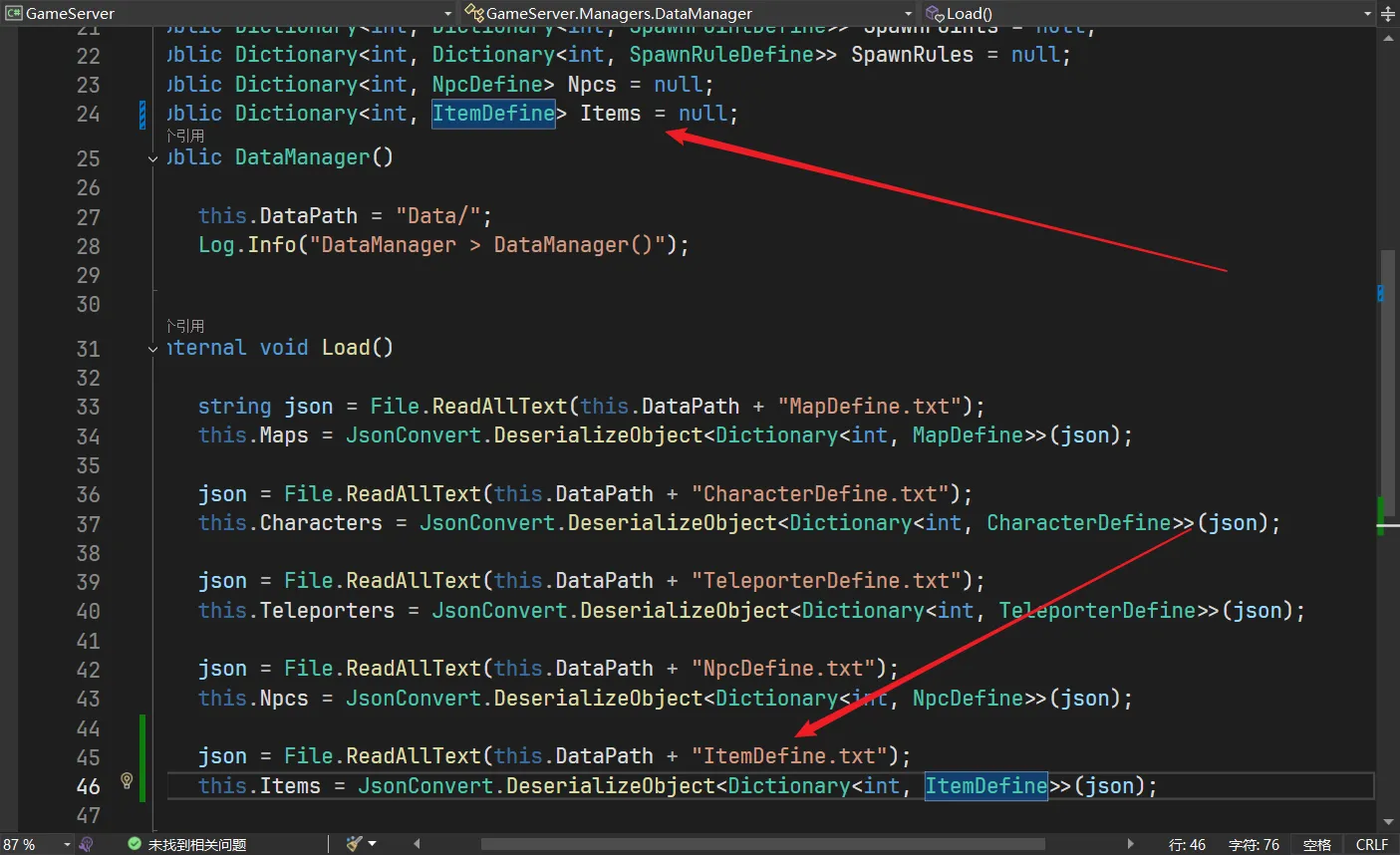Click the reference count above Load()
Image resolution: width=1400 pixels, height=855 pixels.
pos(186,326)
